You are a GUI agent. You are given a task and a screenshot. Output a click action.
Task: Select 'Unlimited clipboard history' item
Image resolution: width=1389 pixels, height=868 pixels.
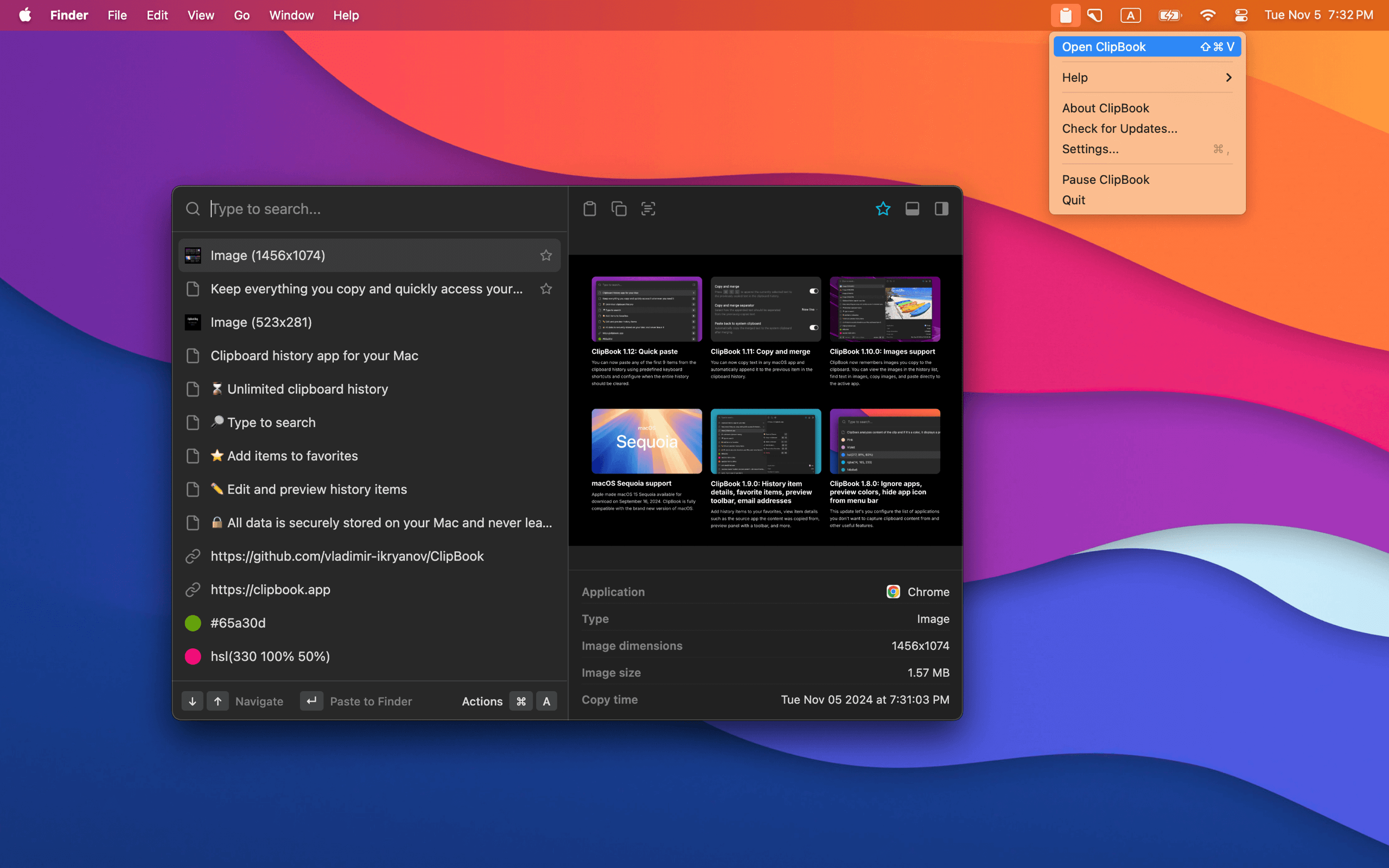point(369,389)
